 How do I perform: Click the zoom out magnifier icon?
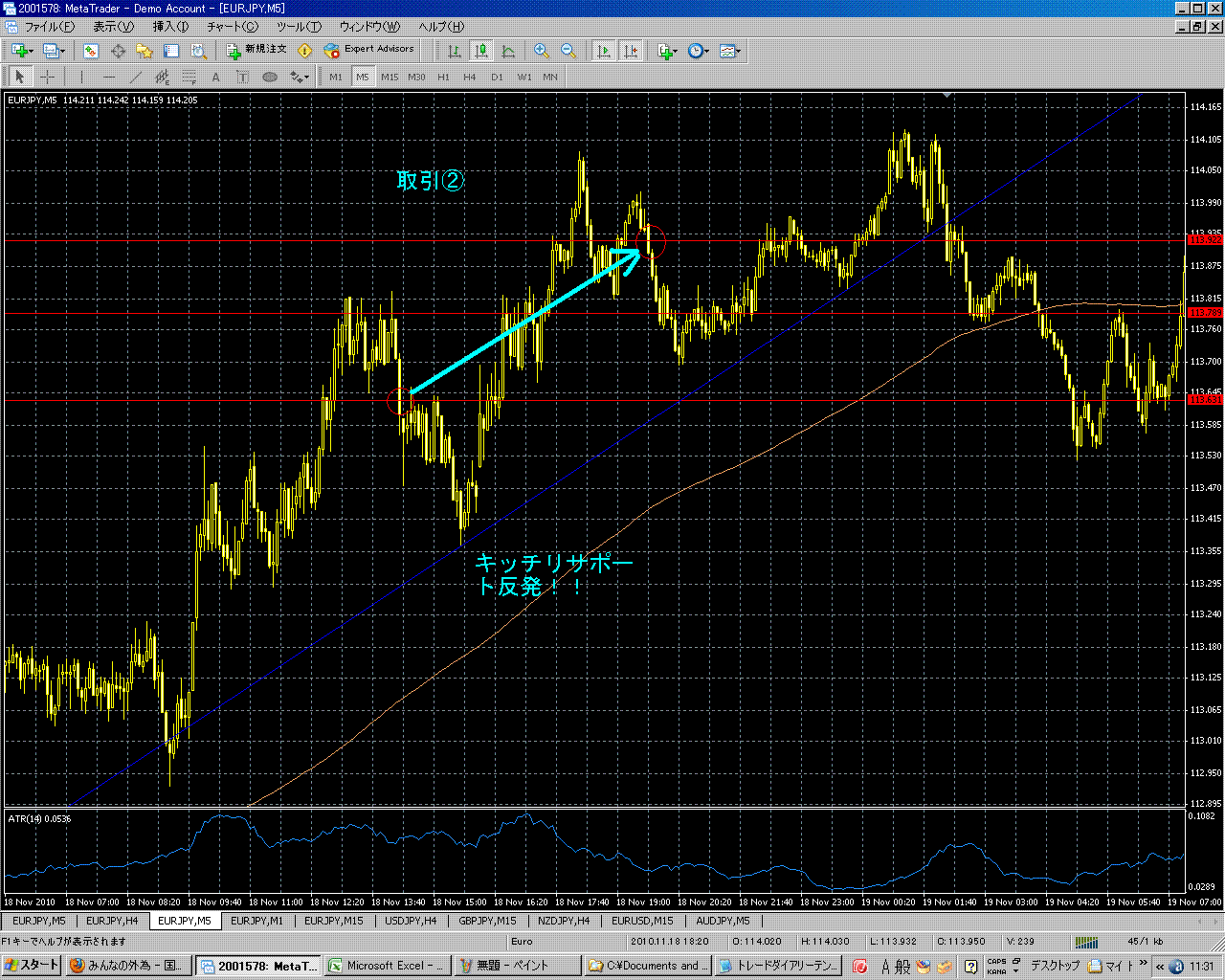(x=568, y=51)
